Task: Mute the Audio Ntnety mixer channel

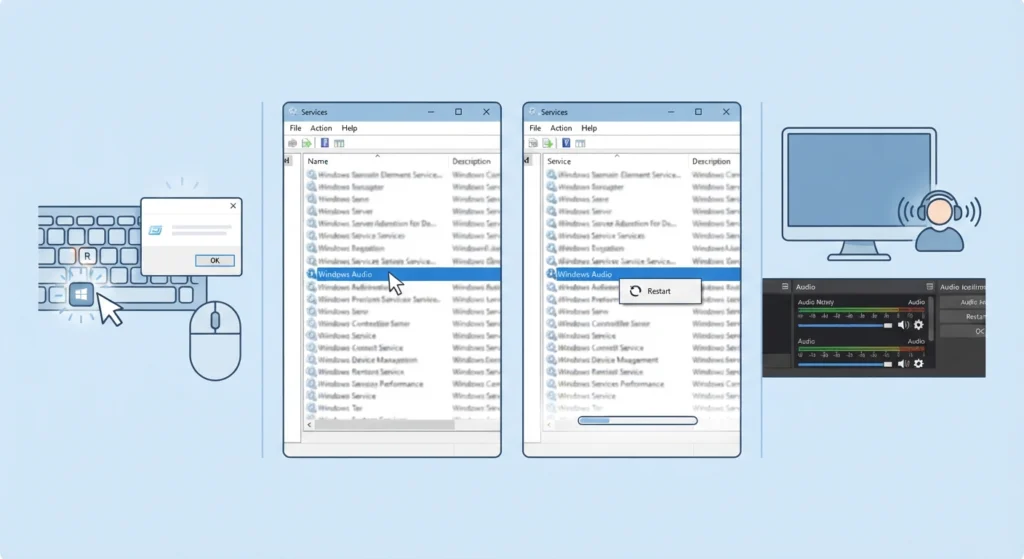Action: pyautogui.click(x=903, y=325)
